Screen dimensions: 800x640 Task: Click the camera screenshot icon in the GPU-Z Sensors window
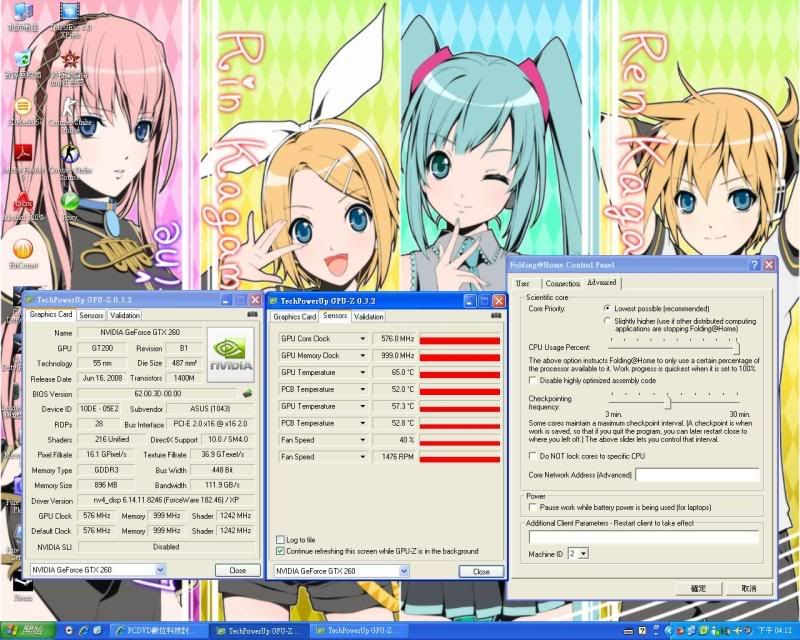(496, 315)
